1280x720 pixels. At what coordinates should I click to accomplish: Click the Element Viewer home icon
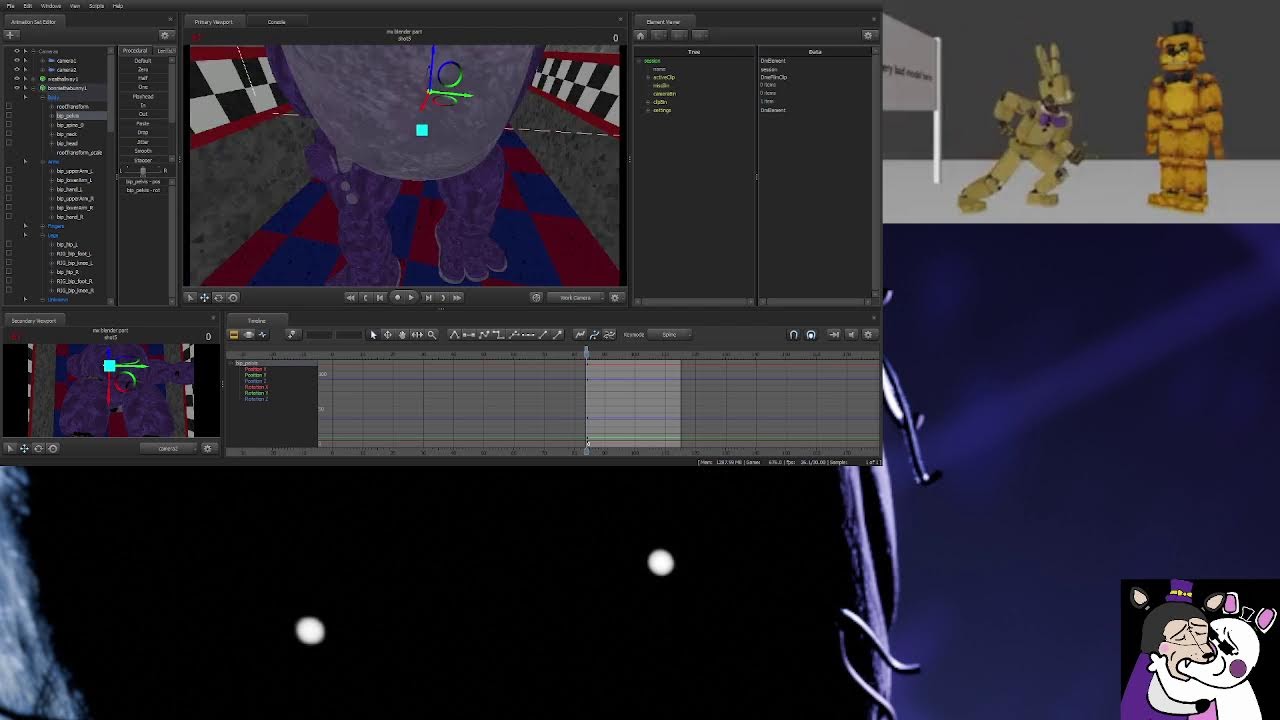(x=641, y=35)
